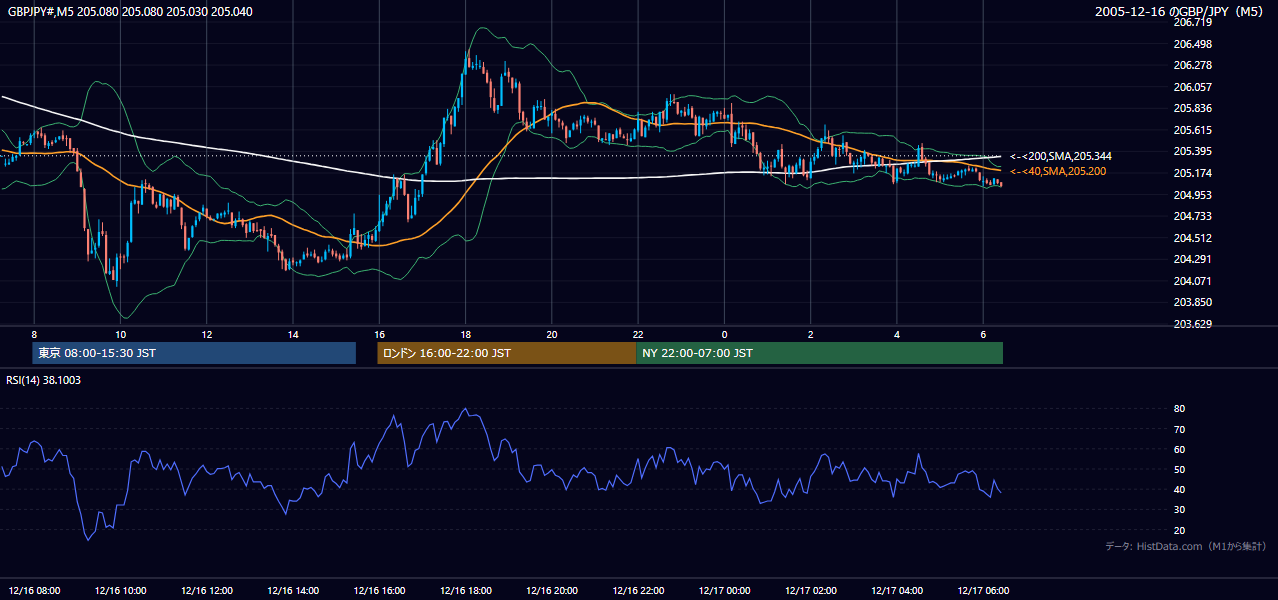
Task: Click hour tick 4 under price chart
Action: coord(897,334)
